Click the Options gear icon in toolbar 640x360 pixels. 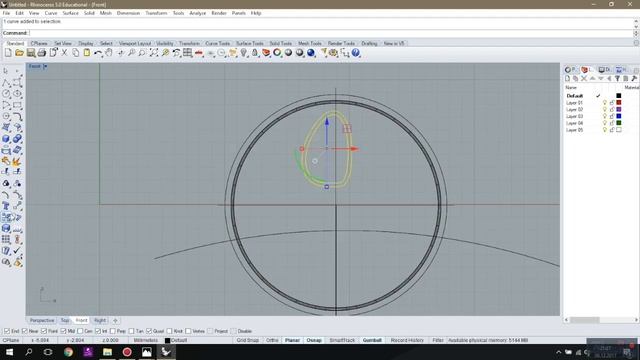[x=333, y=53]
